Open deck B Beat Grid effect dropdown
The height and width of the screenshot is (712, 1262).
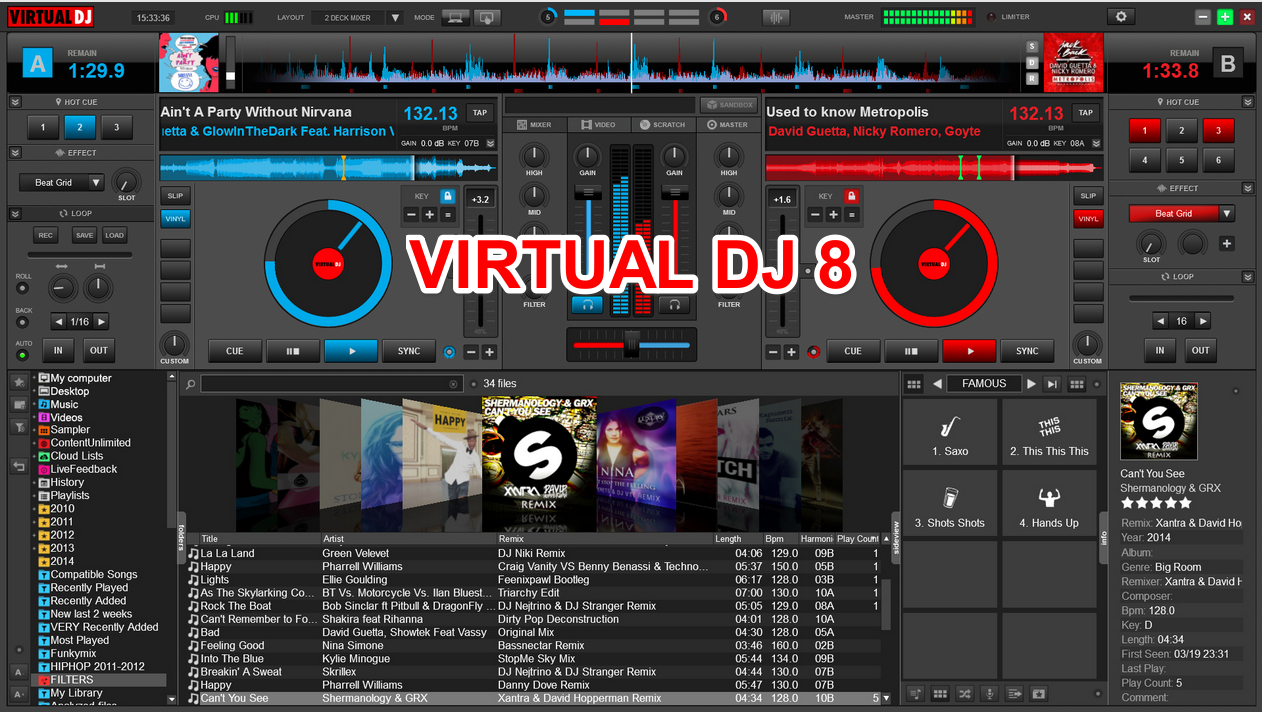[x=1182, y=213]
